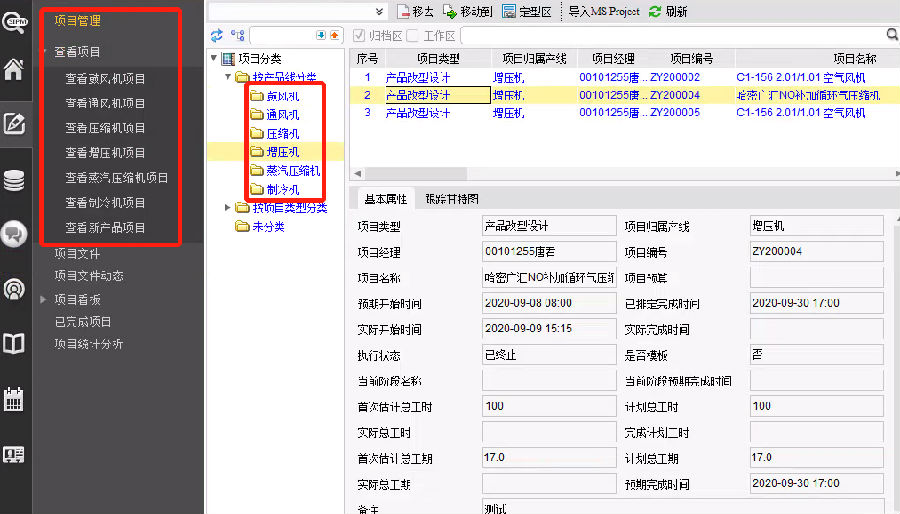
Task: Select the 压缩机 folder in tree
Action: [x=275, y=134]
